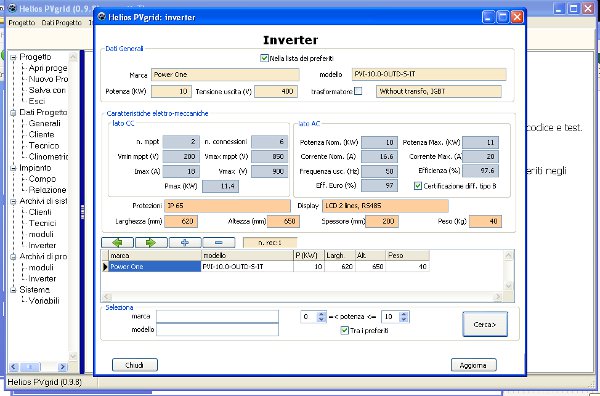Click the Cerca> search button
The height and width of the screenshot is (396, 600).
(x=485, y=324)
